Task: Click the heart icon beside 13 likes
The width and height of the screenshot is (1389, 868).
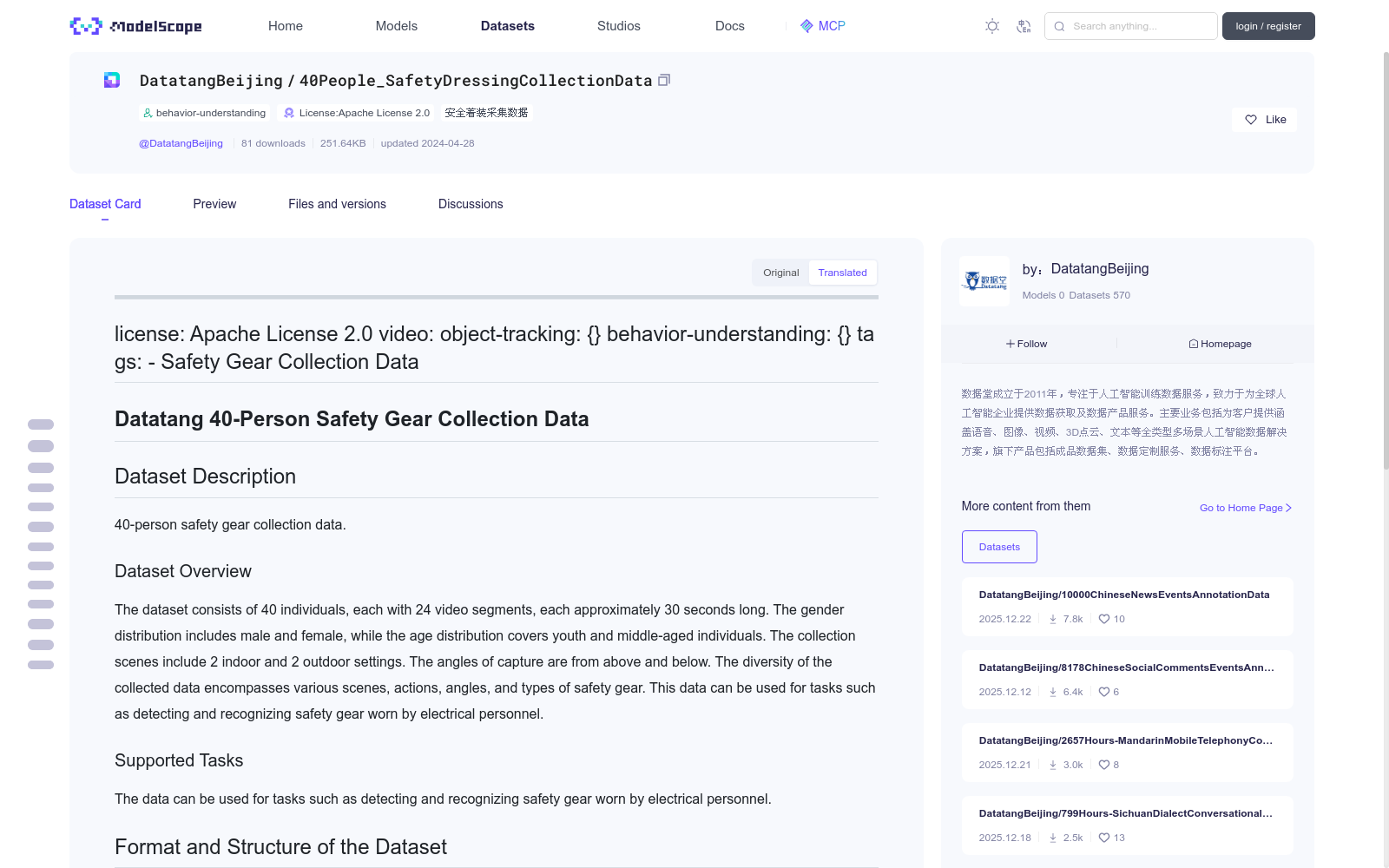Action: [x=1104, y=838]
